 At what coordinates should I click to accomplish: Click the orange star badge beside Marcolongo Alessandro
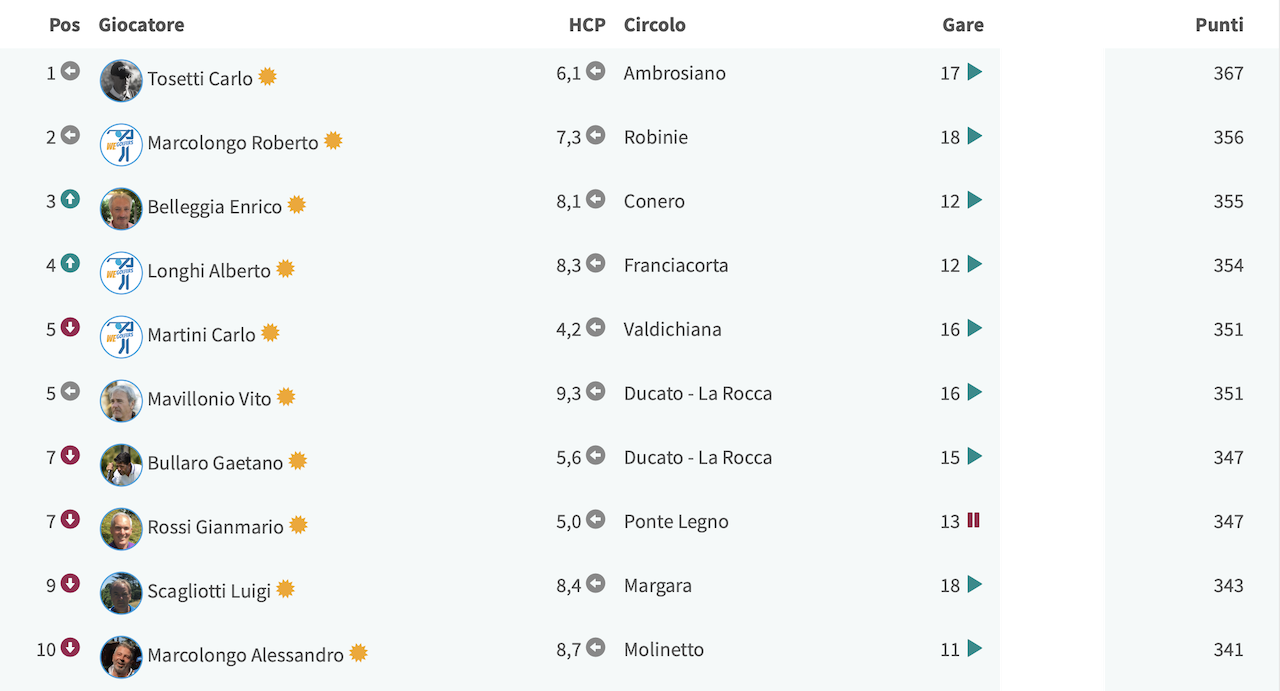tap(358, 653)
